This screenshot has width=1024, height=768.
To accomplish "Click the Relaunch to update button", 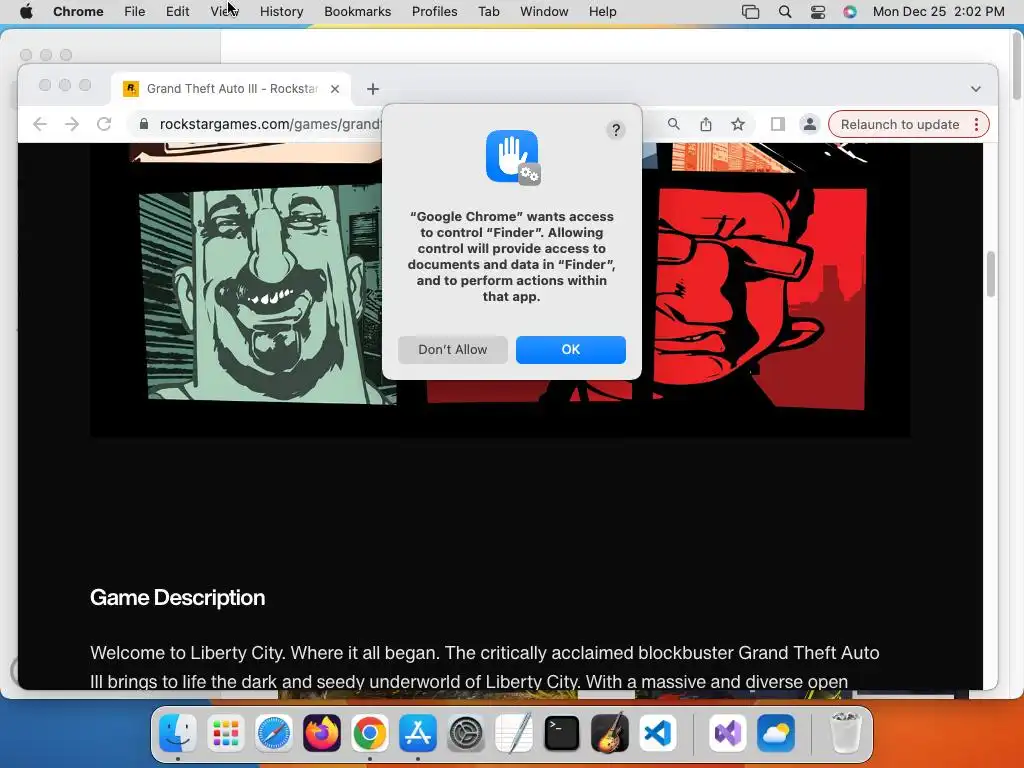I will click(x=899, y=124).
